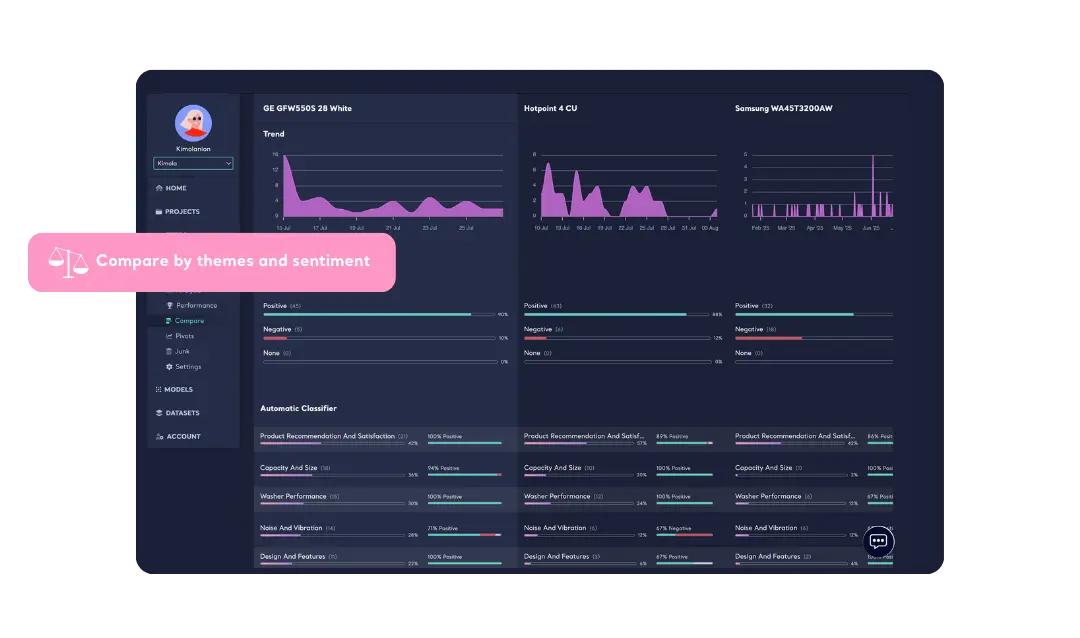Click the Kimola avatar picture
The image size is (1080, 638).
[x=192, y=123]
